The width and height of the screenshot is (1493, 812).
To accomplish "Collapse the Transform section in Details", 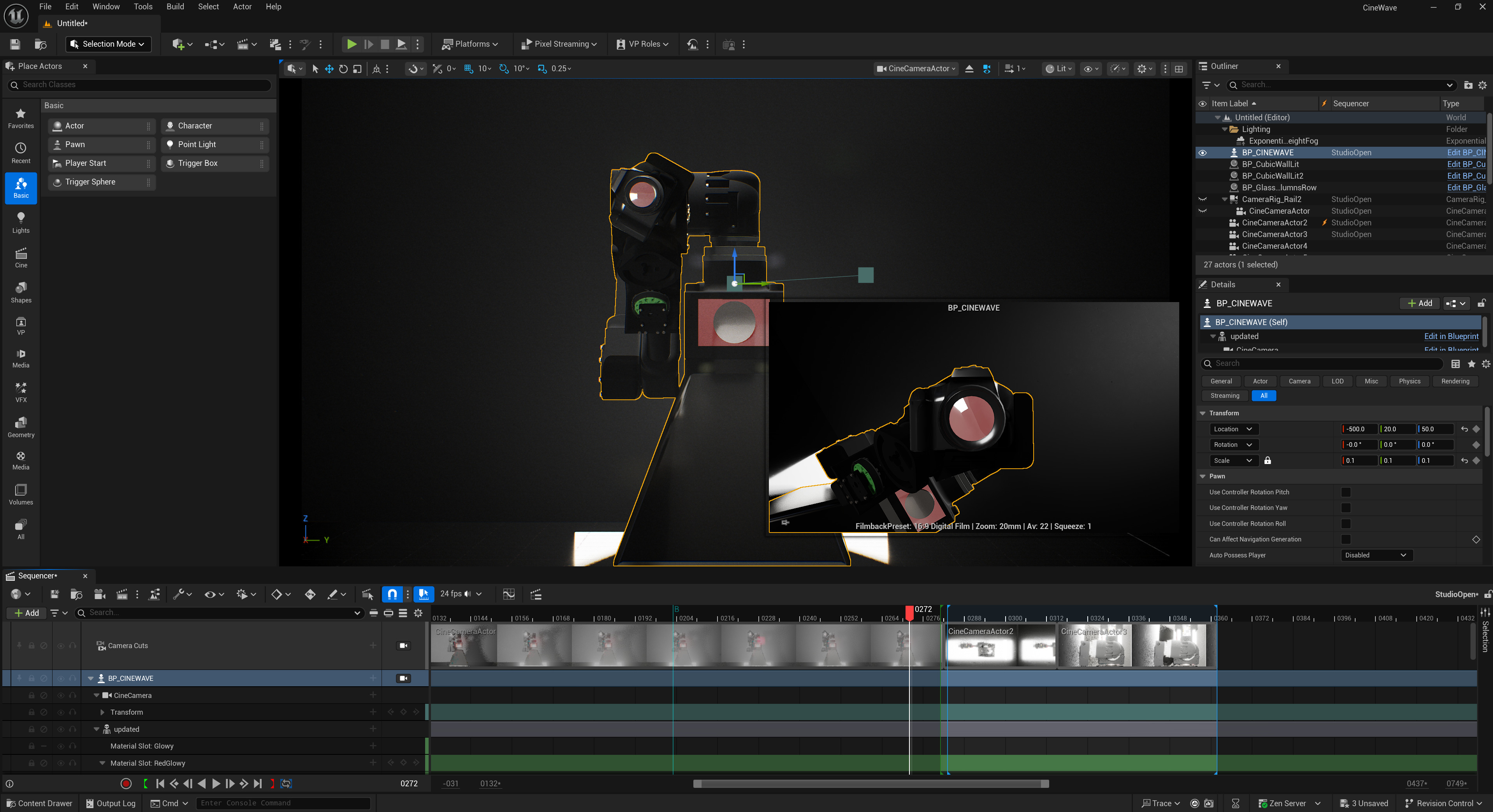I will (1203, 413).
